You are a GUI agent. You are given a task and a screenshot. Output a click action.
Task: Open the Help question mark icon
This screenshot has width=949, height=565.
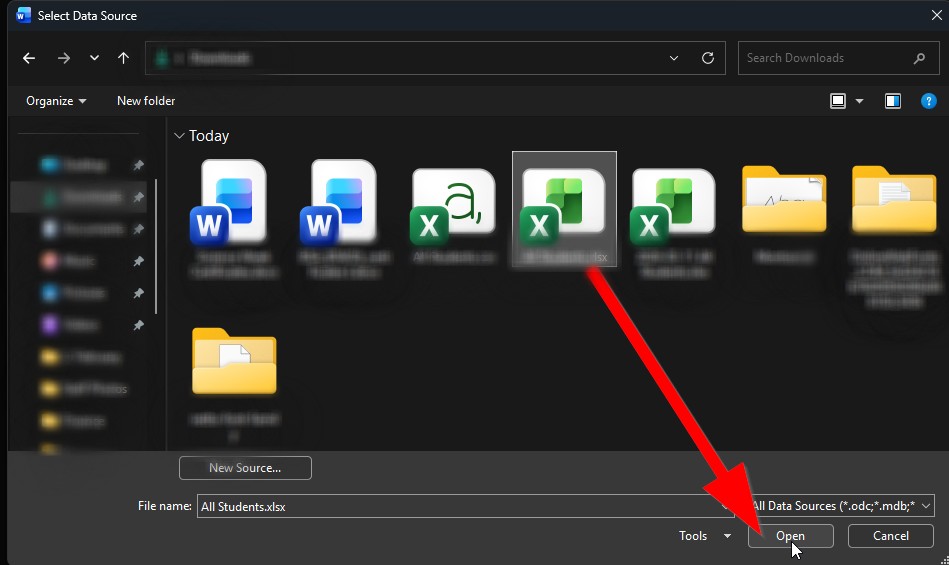click(x=928, y=101)
